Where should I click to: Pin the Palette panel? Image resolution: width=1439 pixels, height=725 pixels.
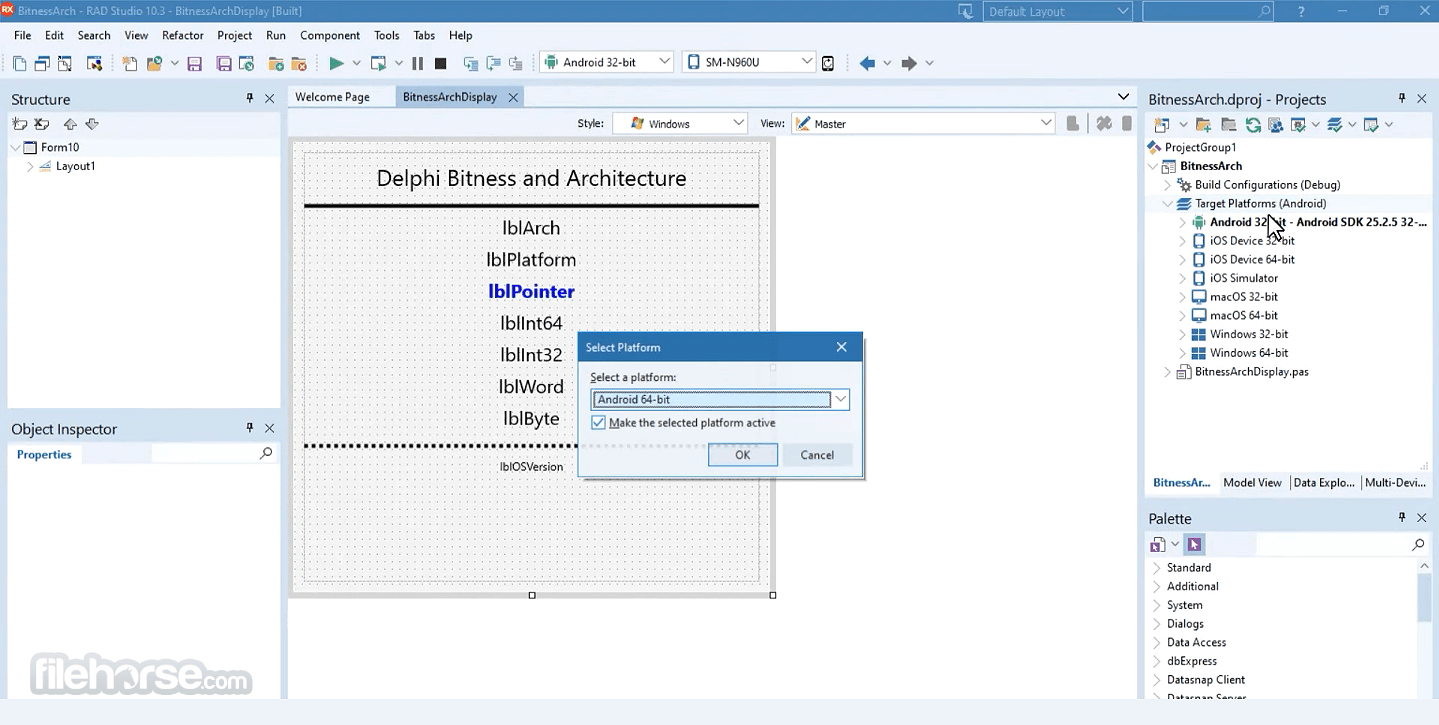coord(1402,517)
